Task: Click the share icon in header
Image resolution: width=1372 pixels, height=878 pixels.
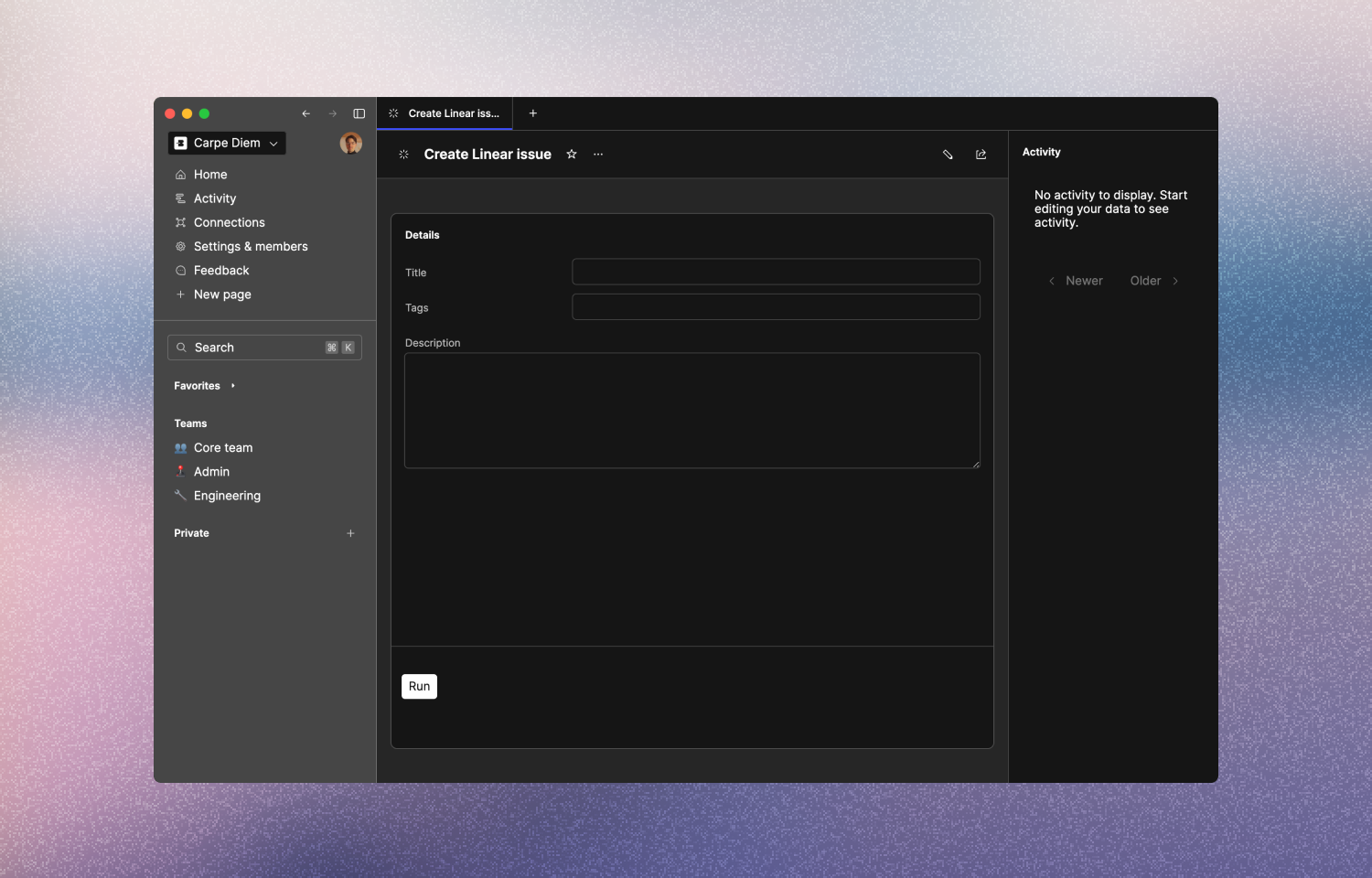Action: point(981,155)
